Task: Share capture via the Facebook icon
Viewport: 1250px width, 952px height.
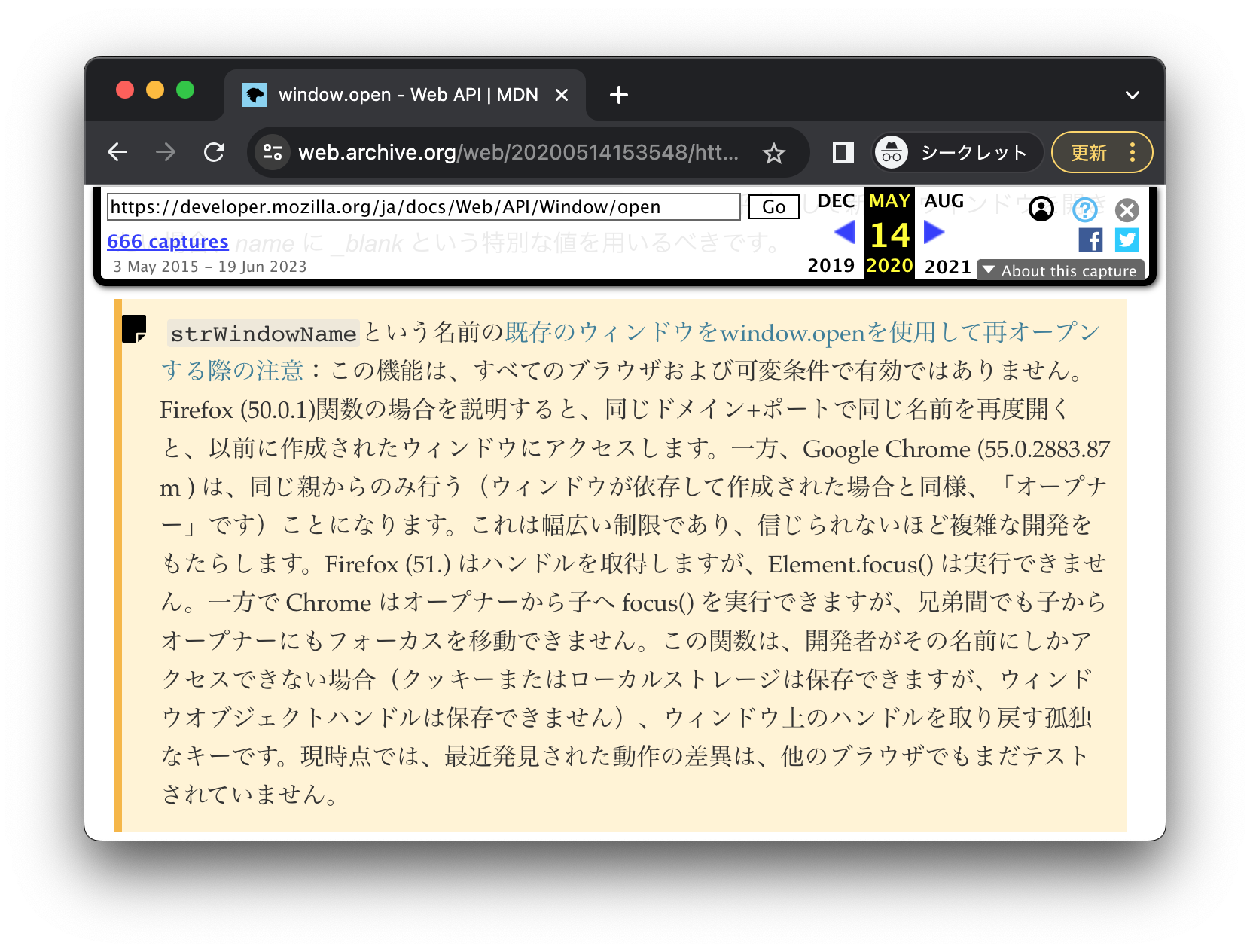Action: click(x=1090, y=240)
